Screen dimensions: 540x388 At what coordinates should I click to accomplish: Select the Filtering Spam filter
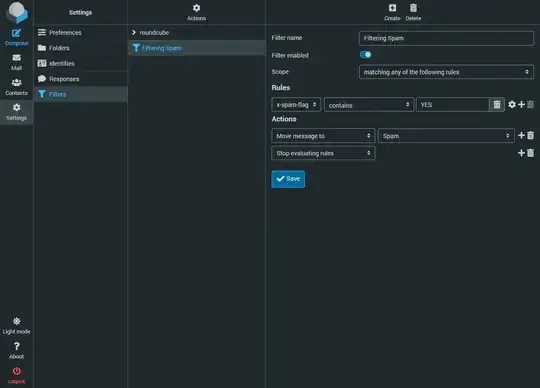(197, 48)
